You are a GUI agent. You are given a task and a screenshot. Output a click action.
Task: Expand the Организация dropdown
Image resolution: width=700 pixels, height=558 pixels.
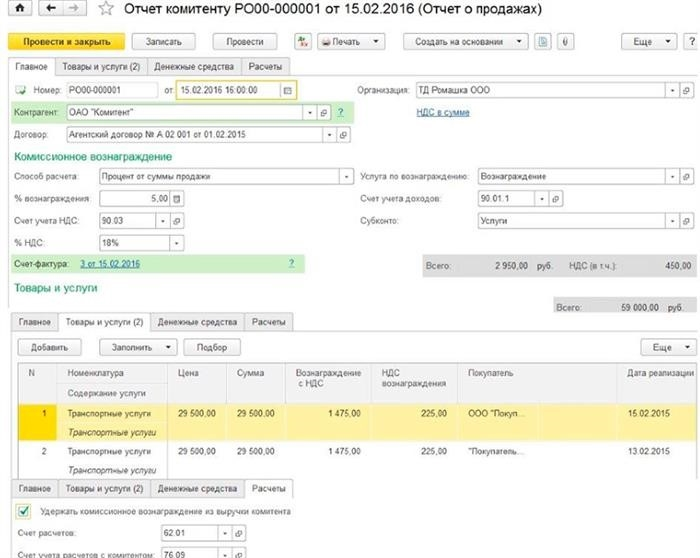click(x=672, y=90)
